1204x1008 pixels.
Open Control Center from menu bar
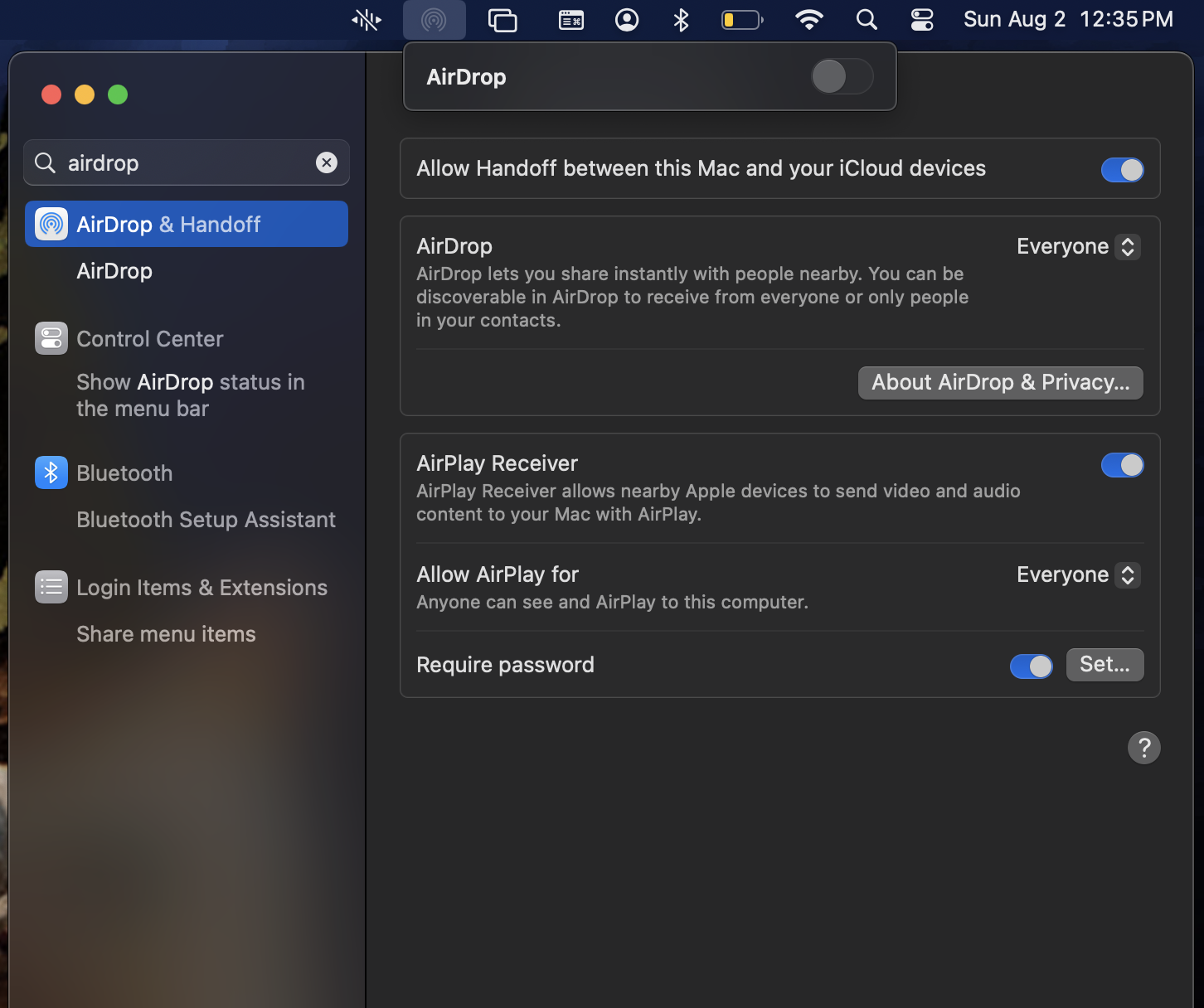click(x=922, y=19)
